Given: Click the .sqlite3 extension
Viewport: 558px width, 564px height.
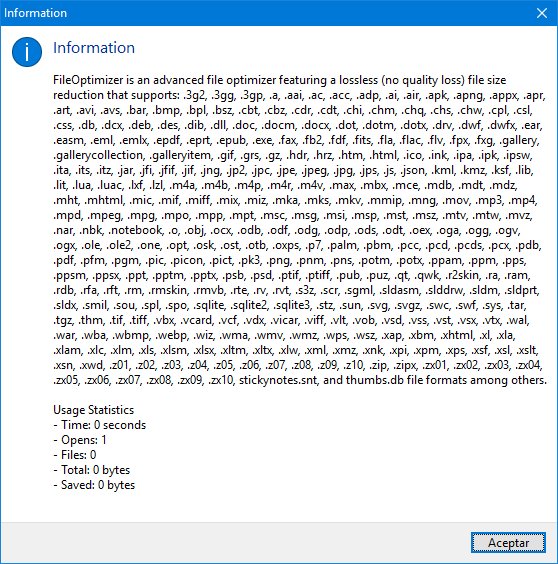Looking at the screenshot, I should tap(291, 305).
